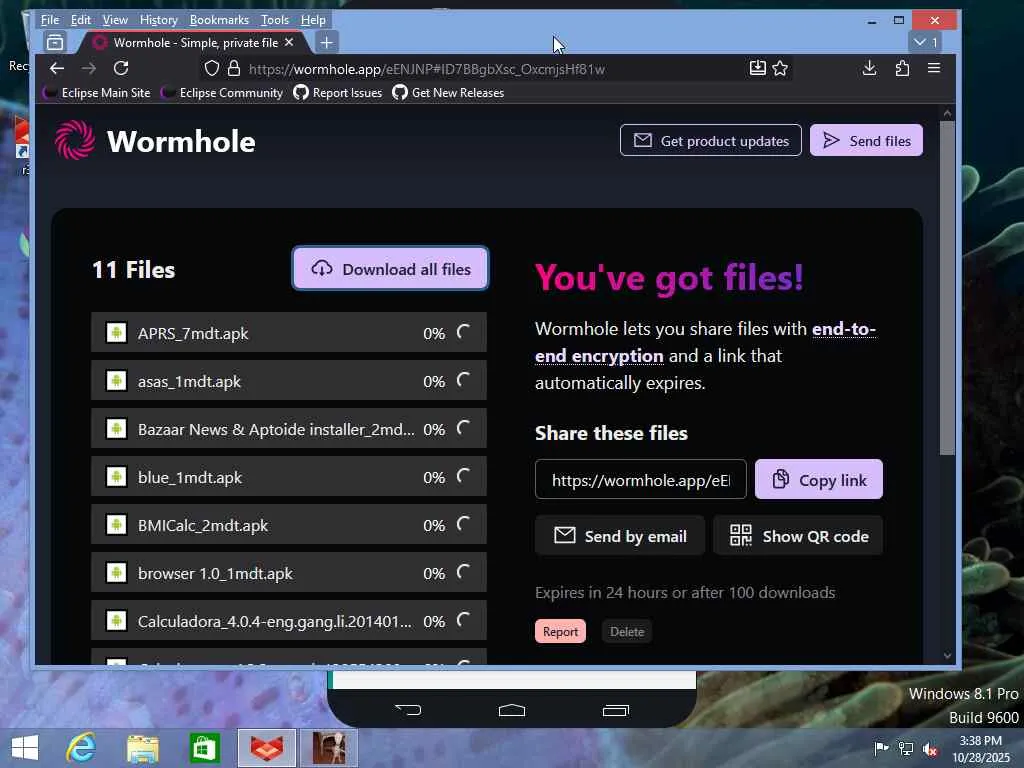Open the Bookmarks menu
Viewport: 1024px width, 768px height.
(x=219, y=20)
